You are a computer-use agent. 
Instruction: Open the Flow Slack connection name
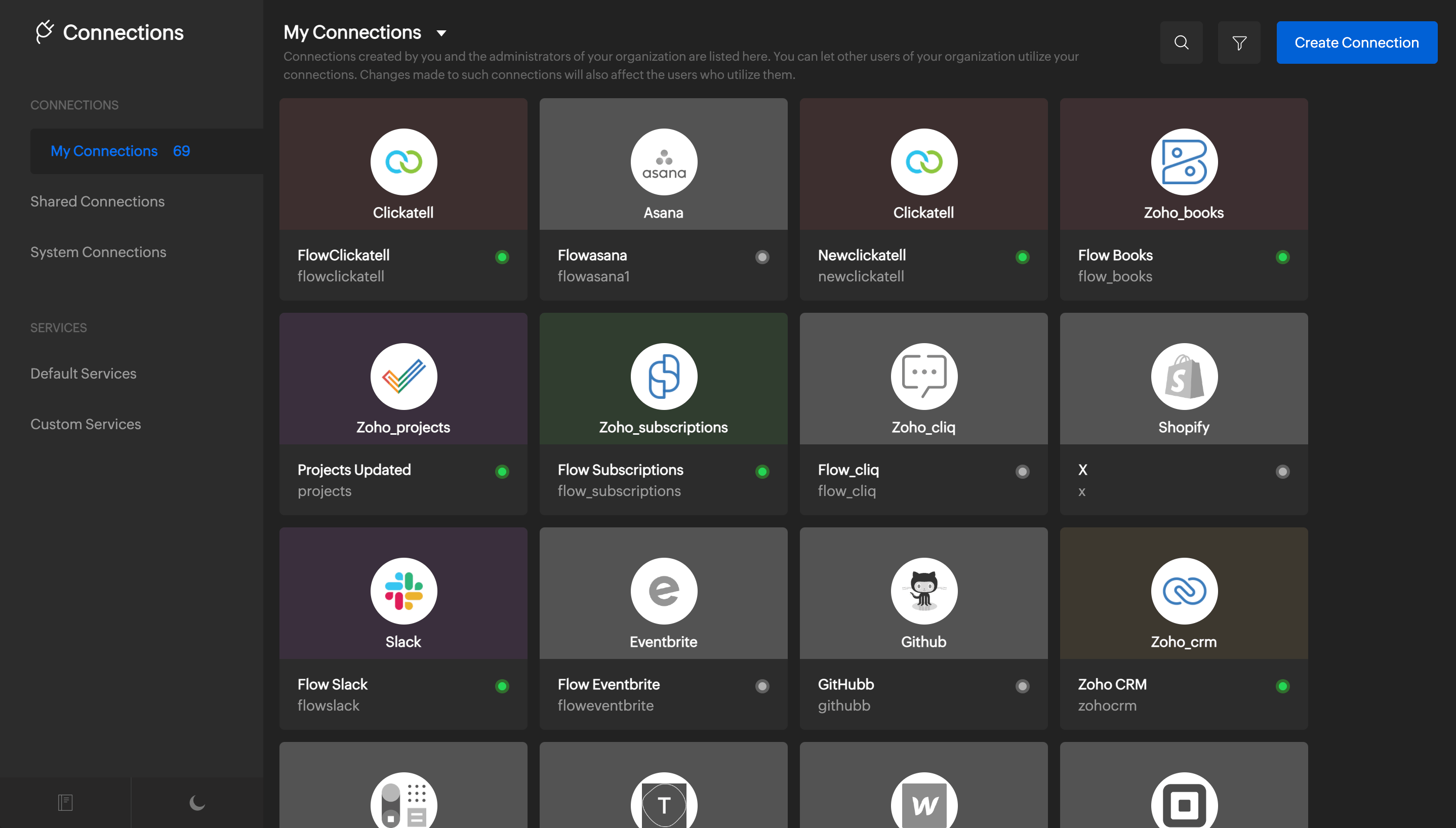[x=332, y=684]
